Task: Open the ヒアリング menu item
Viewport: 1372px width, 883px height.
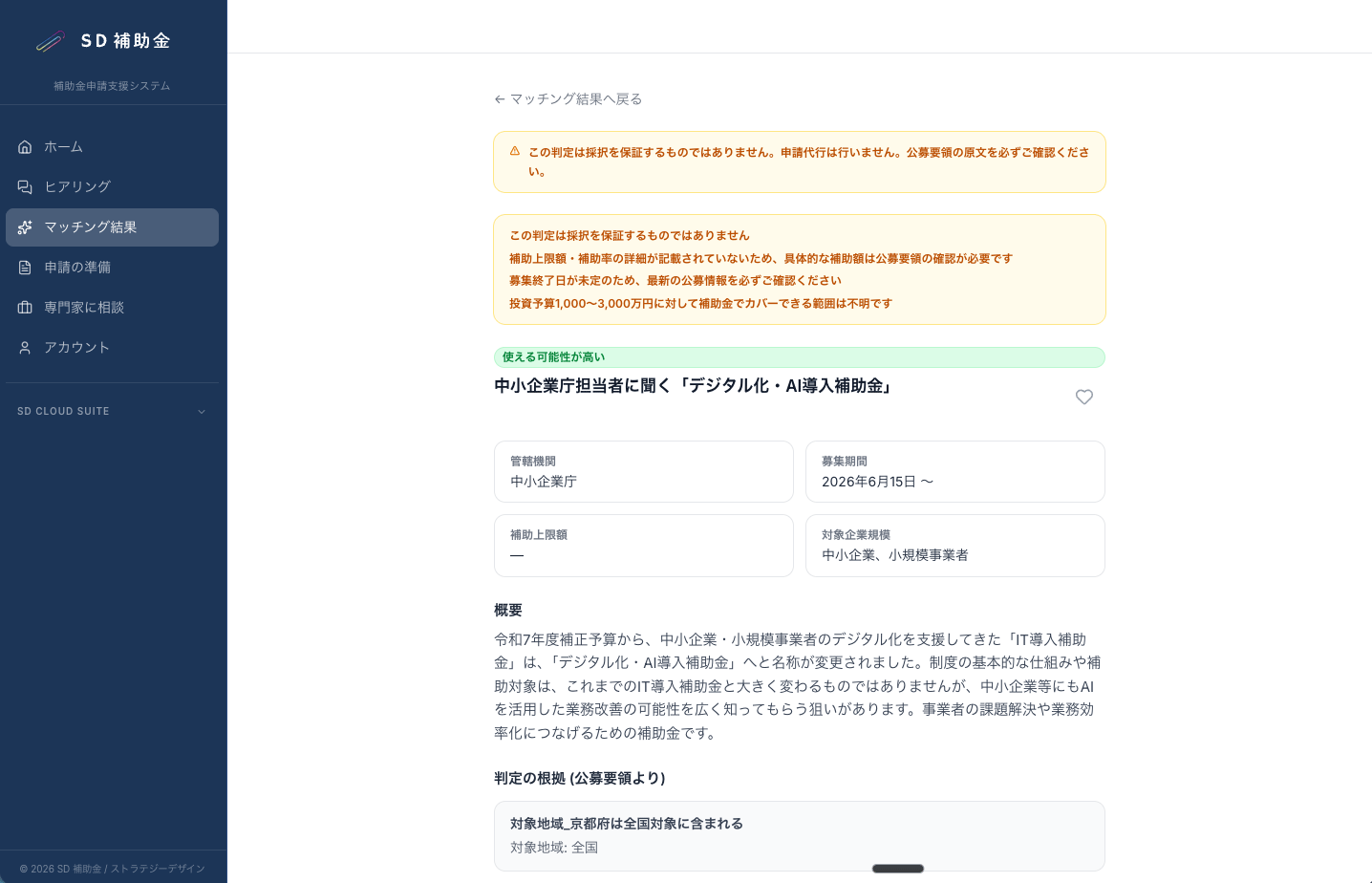Action: coord(112,187)
